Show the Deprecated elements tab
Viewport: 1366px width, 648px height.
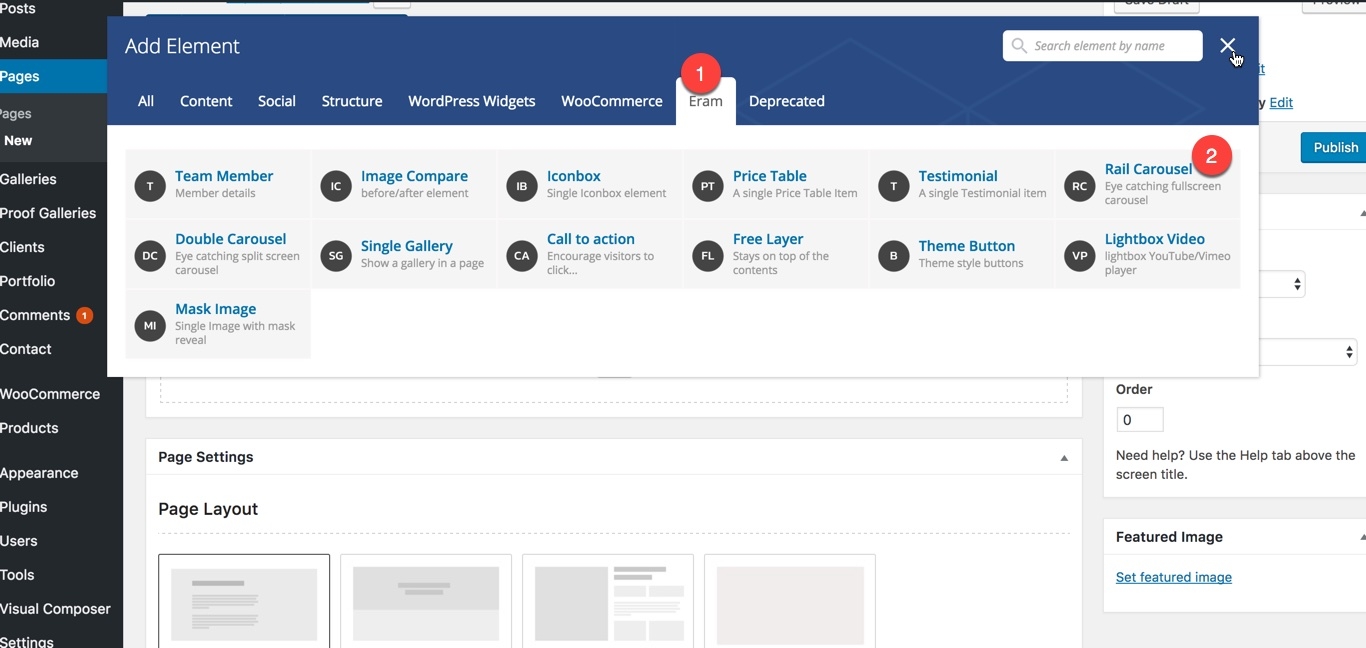[786, 101]
